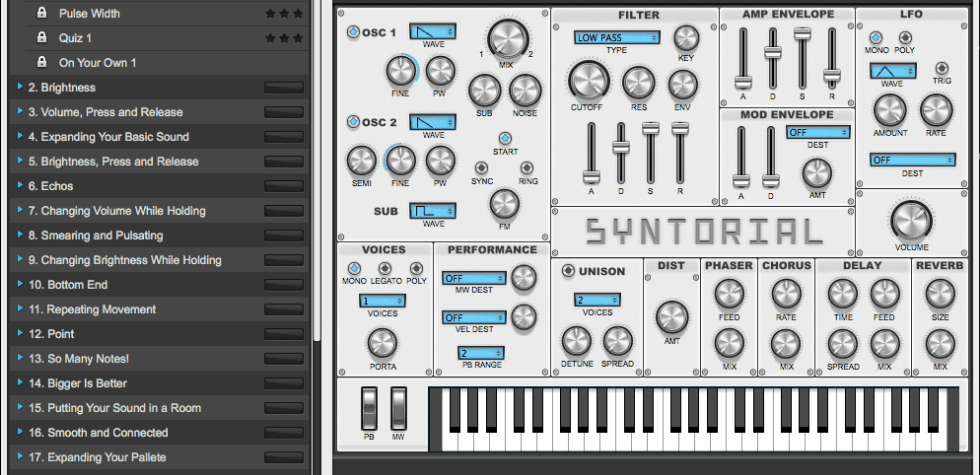Click the SUB level knob
The height and width of the screenshot is (475, 980).
(x=484, y=91)
